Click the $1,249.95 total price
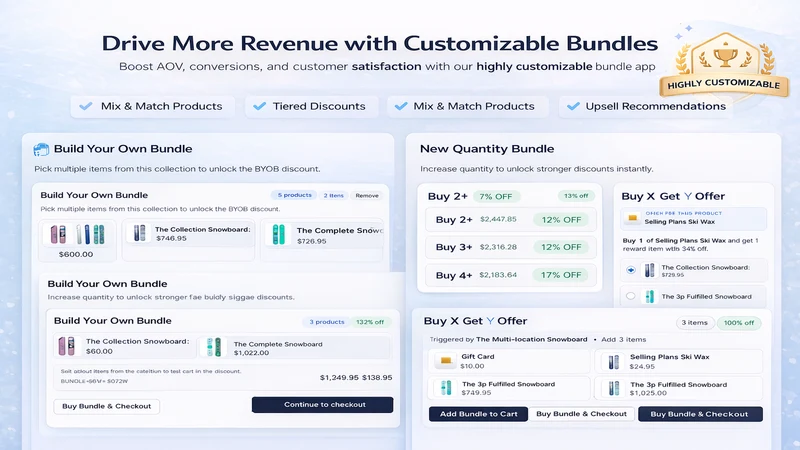The width and height of the screenshot is (800, 450). (339, 378)
